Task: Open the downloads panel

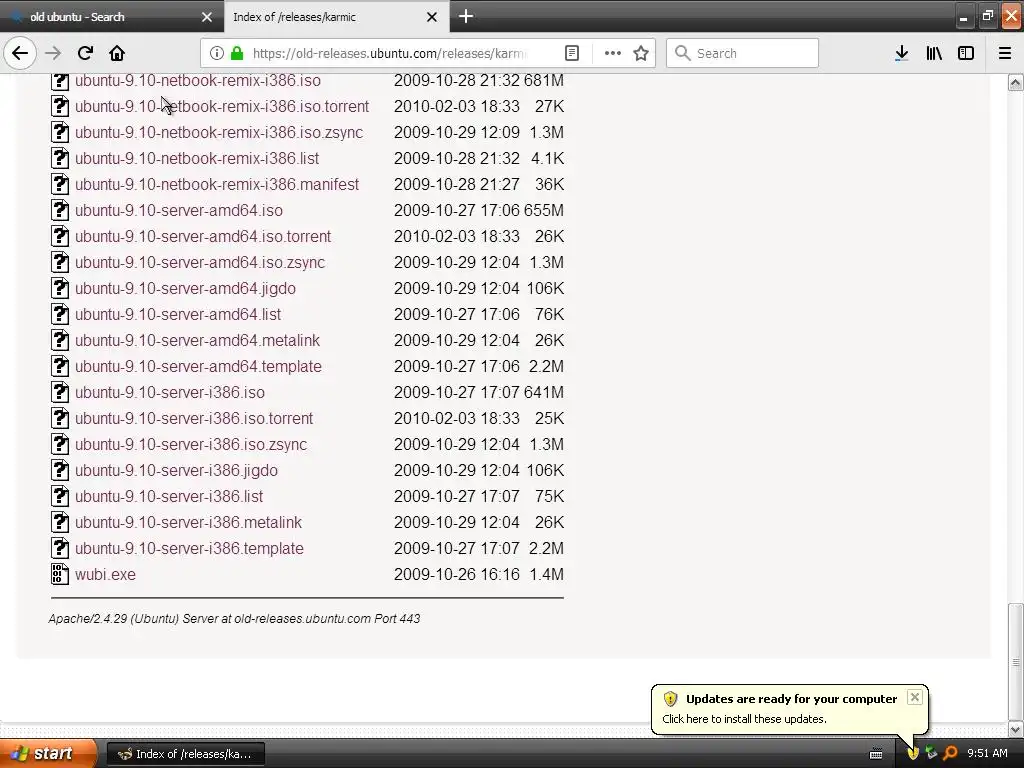Action: [901, 53]
